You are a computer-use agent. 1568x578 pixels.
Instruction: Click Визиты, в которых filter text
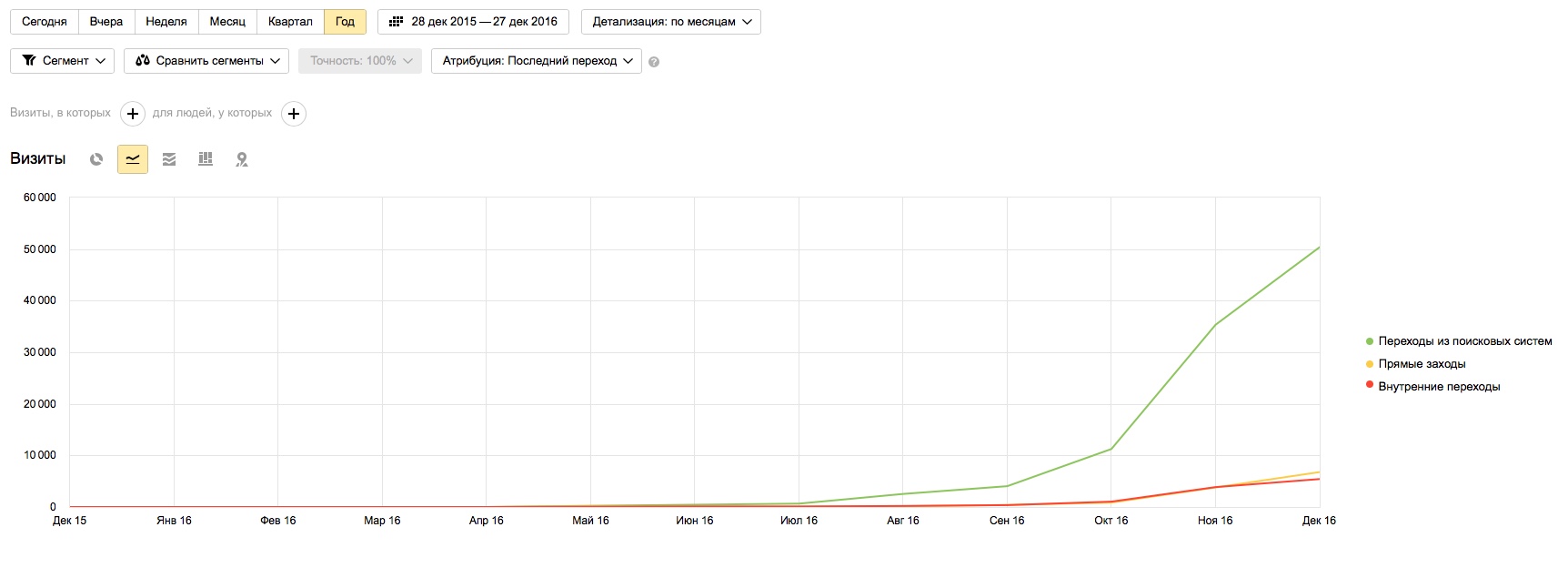pos(60,113)
